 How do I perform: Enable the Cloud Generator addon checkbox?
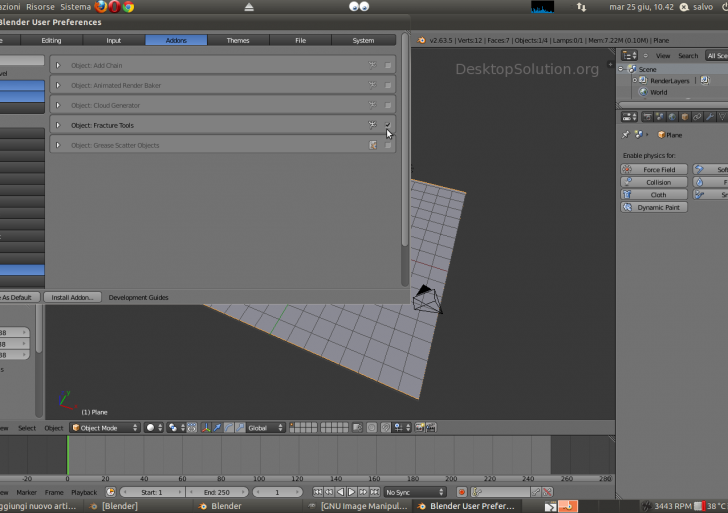tap(388, 105)
